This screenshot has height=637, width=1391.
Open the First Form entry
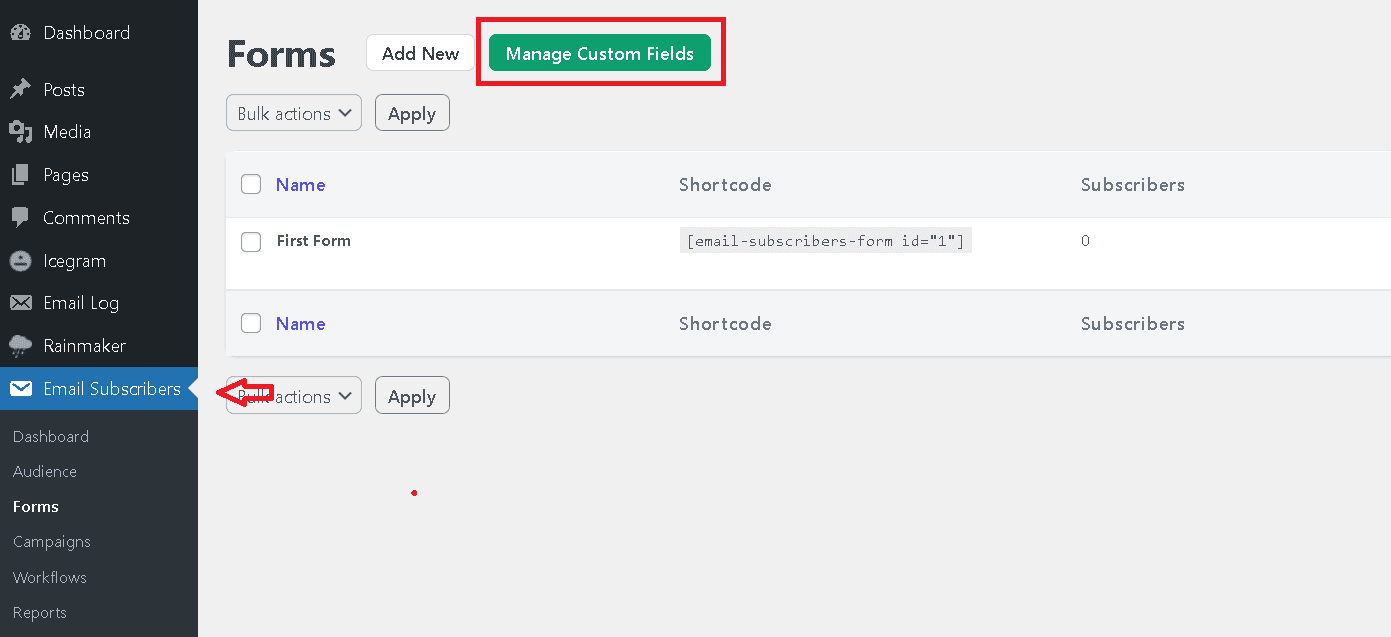(x=314, y=241)
